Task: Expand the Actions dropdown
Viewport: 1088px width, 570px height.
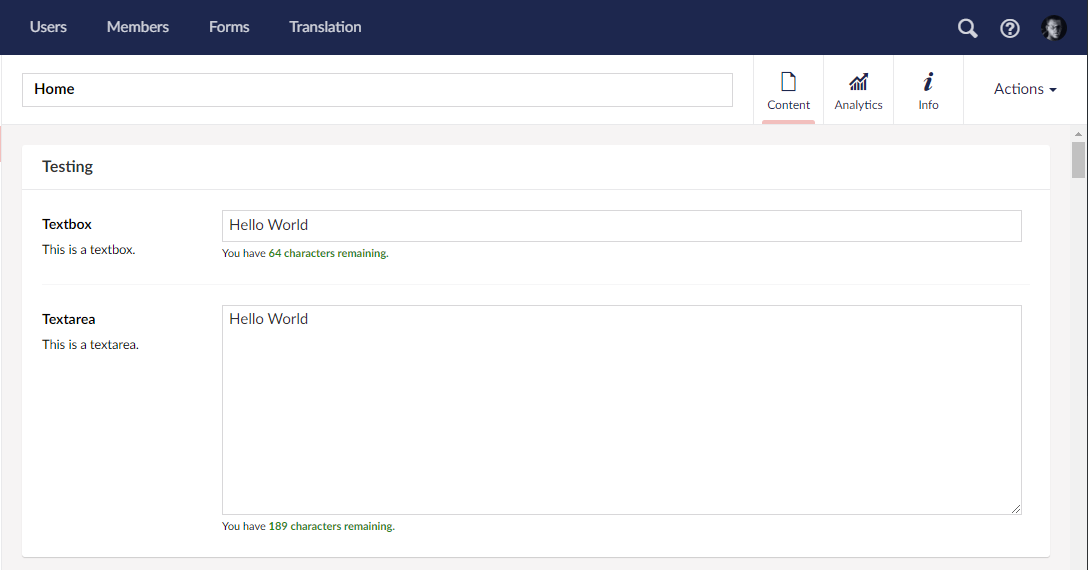Action: 1025,89
